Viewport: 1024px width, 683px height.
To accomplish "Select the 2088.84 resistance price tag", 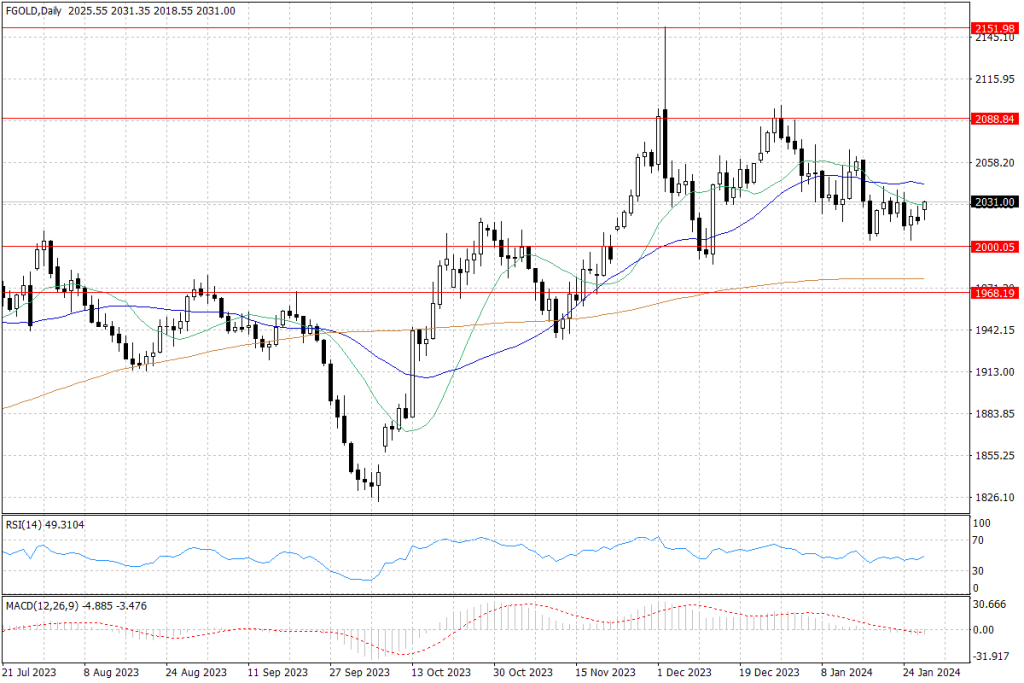I will tap(992, 118).
